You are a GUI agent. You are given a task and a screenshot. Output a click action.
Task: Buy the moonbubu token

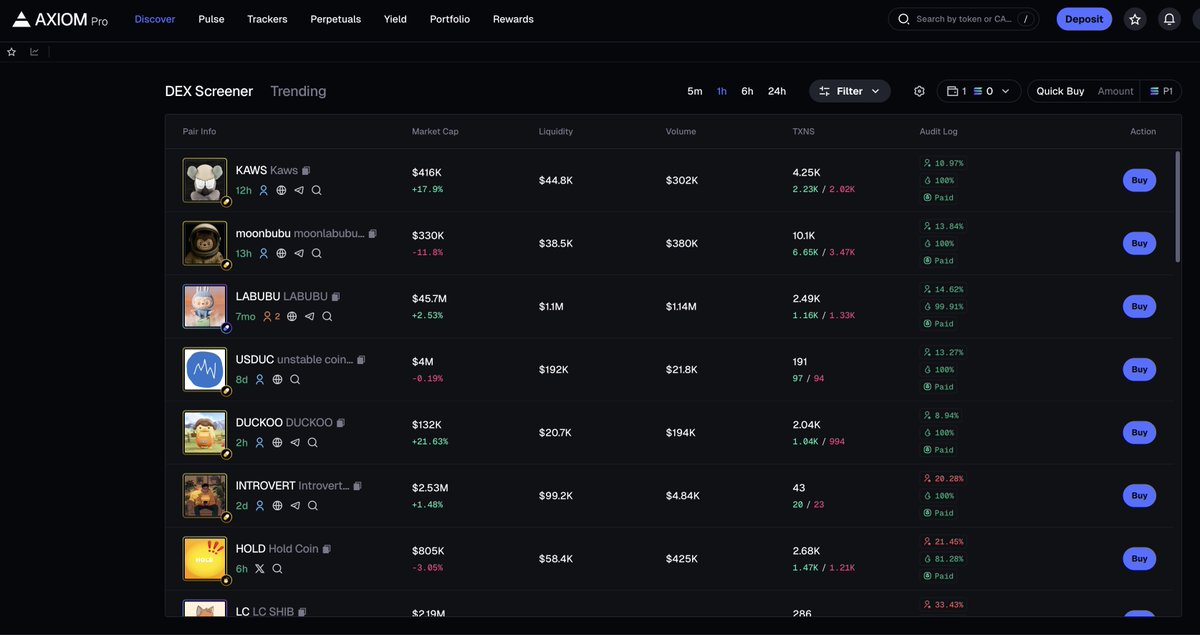pos(1139,243)
